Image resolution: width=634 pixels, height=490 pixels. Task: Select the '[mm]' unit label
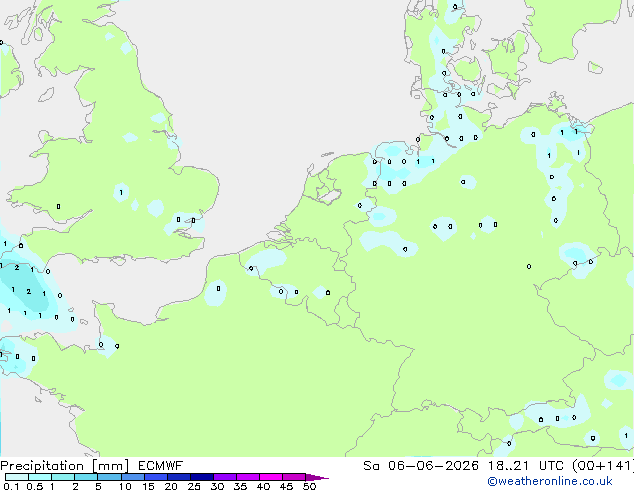[x=110, y=466]
